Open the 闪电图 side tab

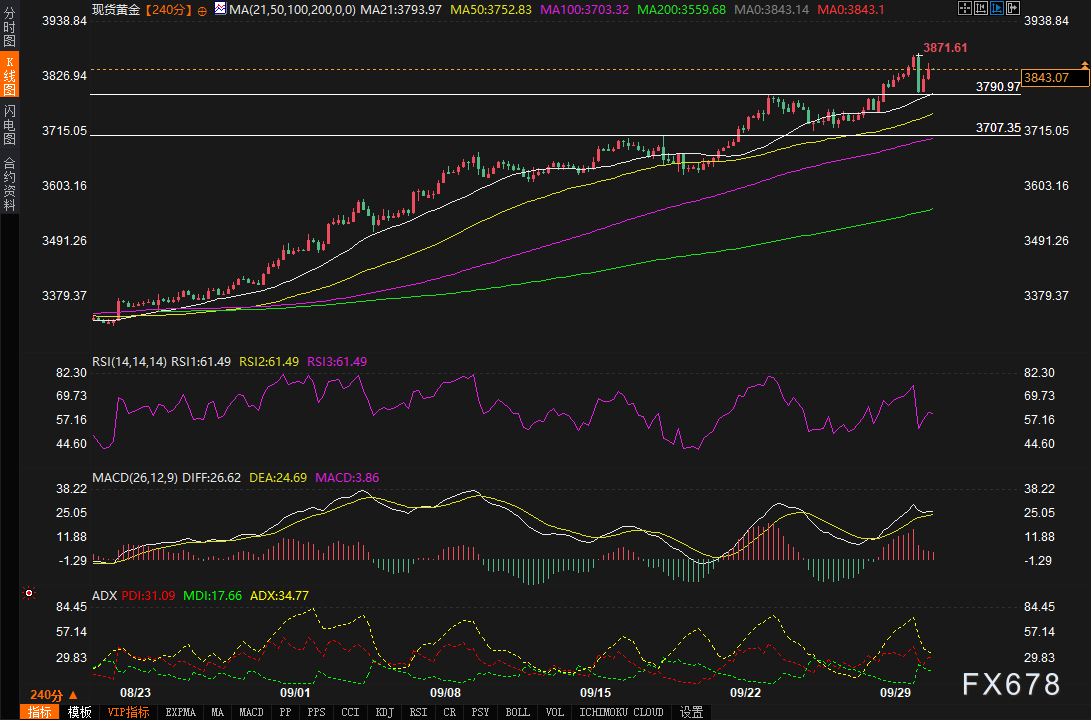[9, 124]
